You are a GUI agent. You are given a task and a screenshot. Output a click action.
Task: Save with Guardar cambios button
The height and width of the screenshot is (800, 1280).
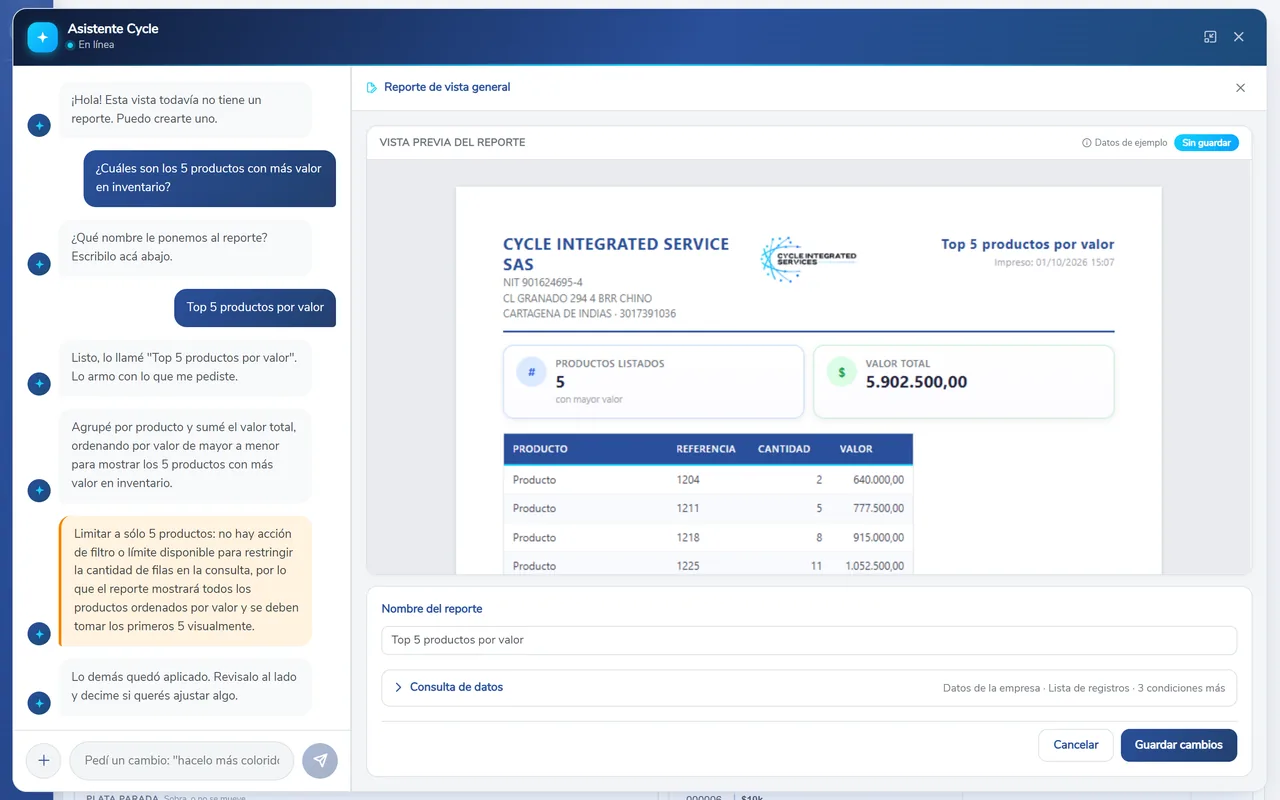(x=1179, y=745)
